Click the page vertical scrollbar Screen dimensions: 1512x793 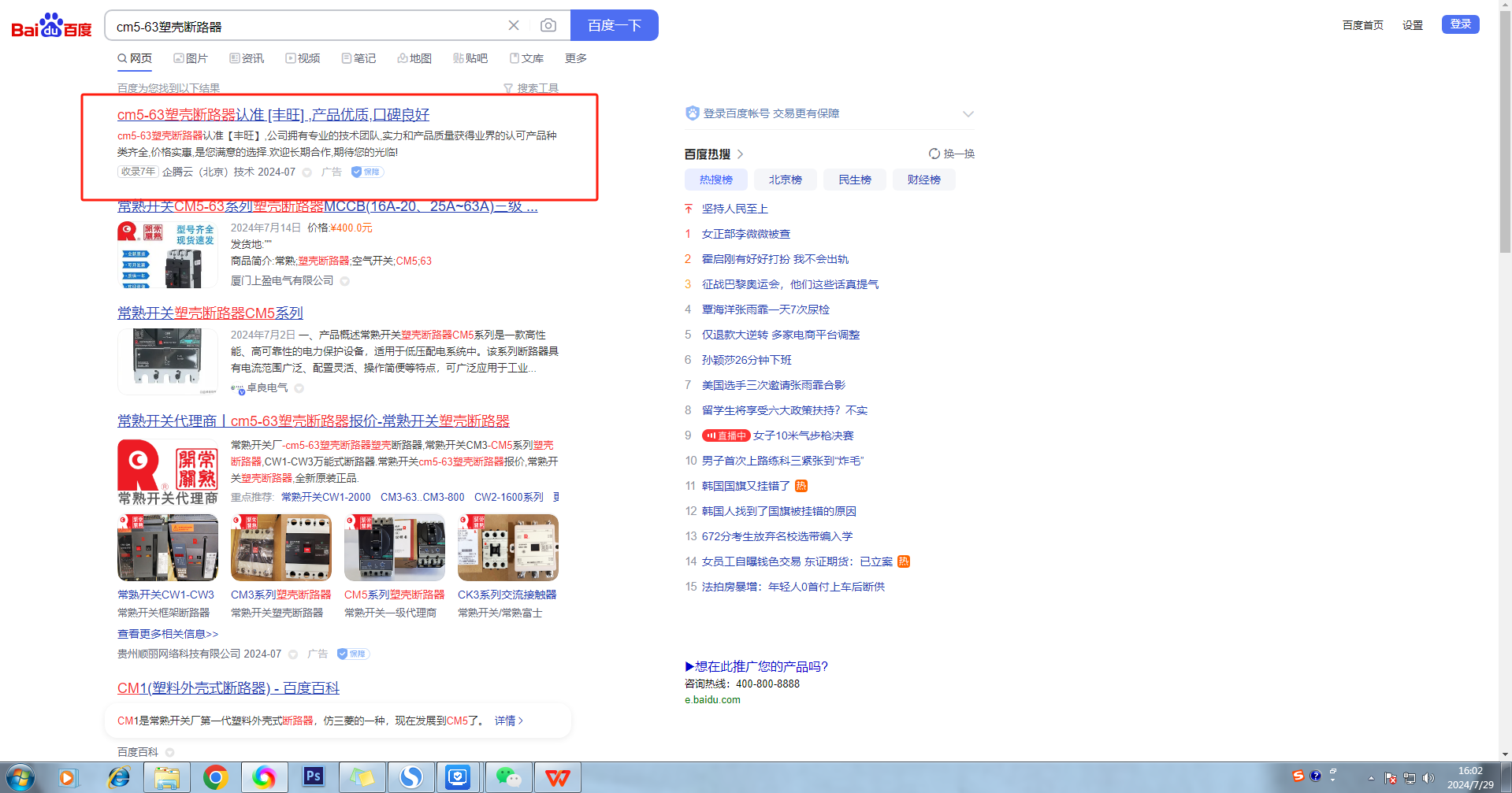(x=1505, y=157)
